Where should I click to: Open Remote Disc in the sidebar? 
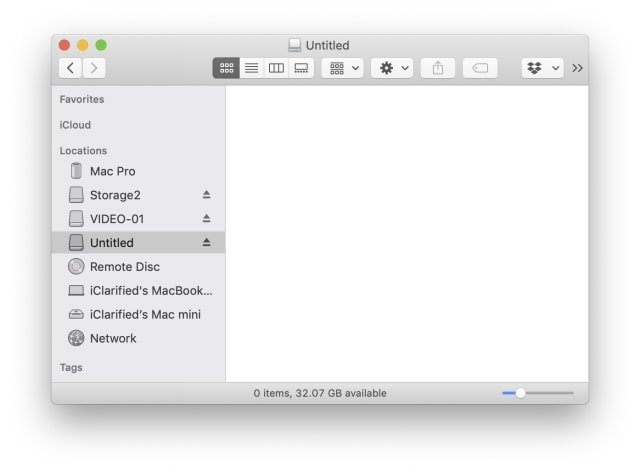click(138, 267)
